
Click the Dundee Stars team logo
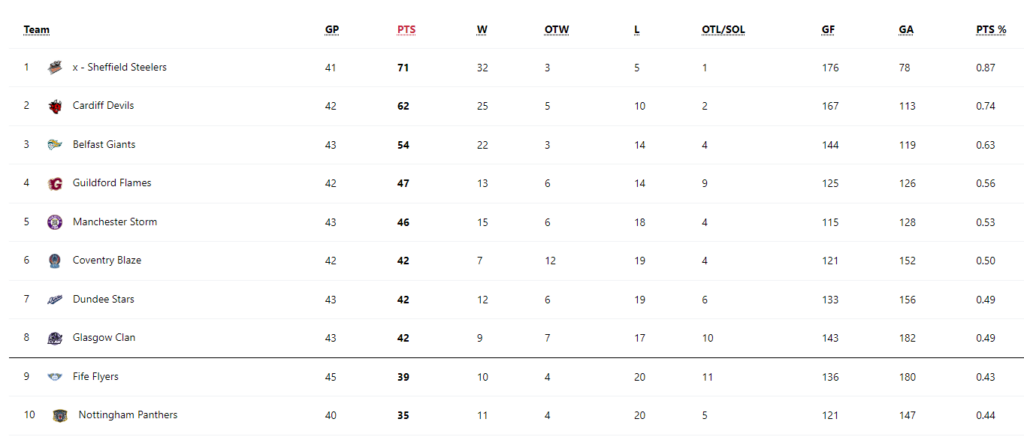55,300
